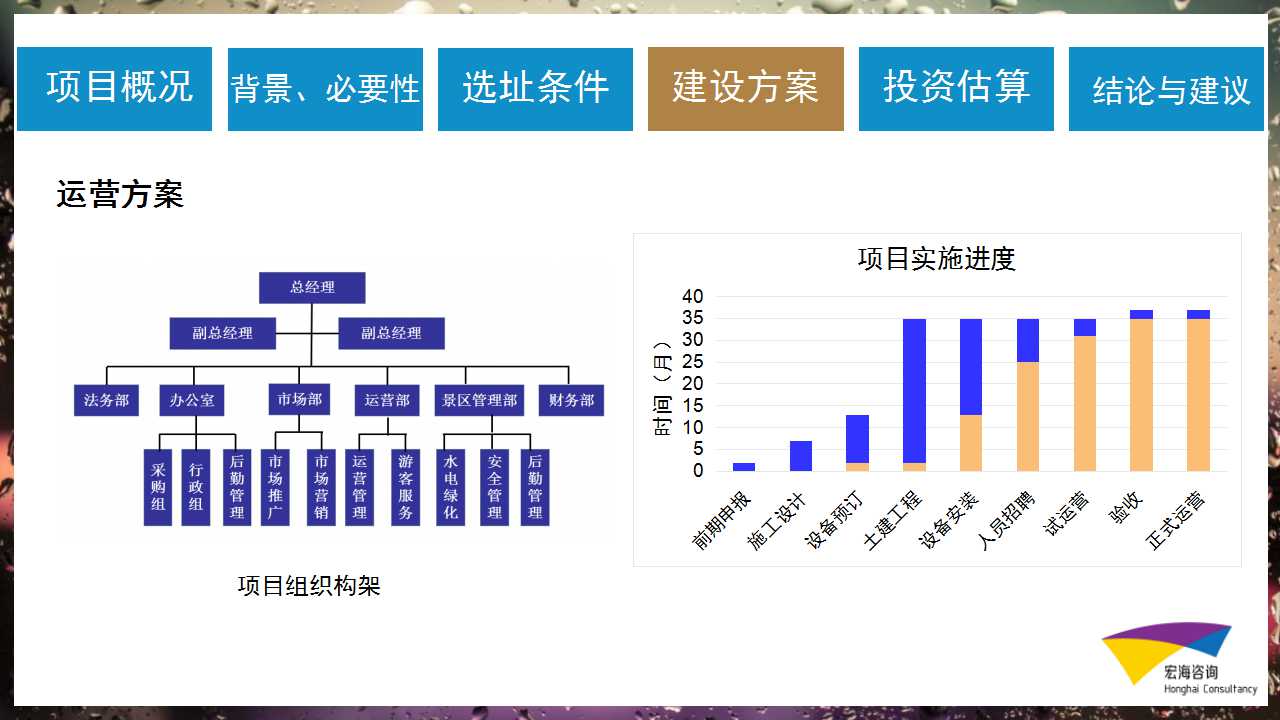1280x720 pixels.
Task: Click the 项目组织构架 caption
Action: (309, 586)
